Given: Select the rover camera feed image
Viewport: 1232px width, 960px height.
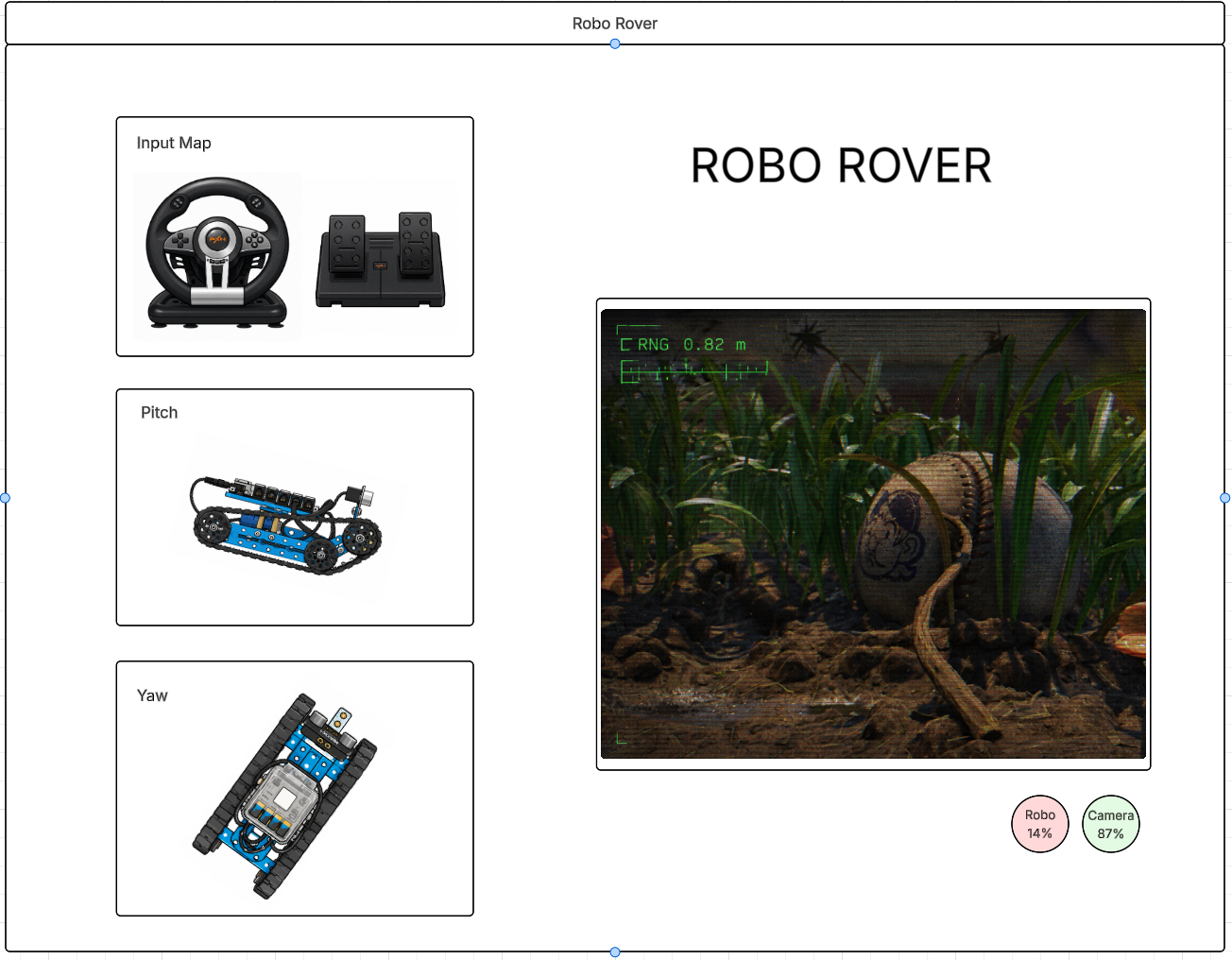Looking at the screenshot, I should click(873, 534).
